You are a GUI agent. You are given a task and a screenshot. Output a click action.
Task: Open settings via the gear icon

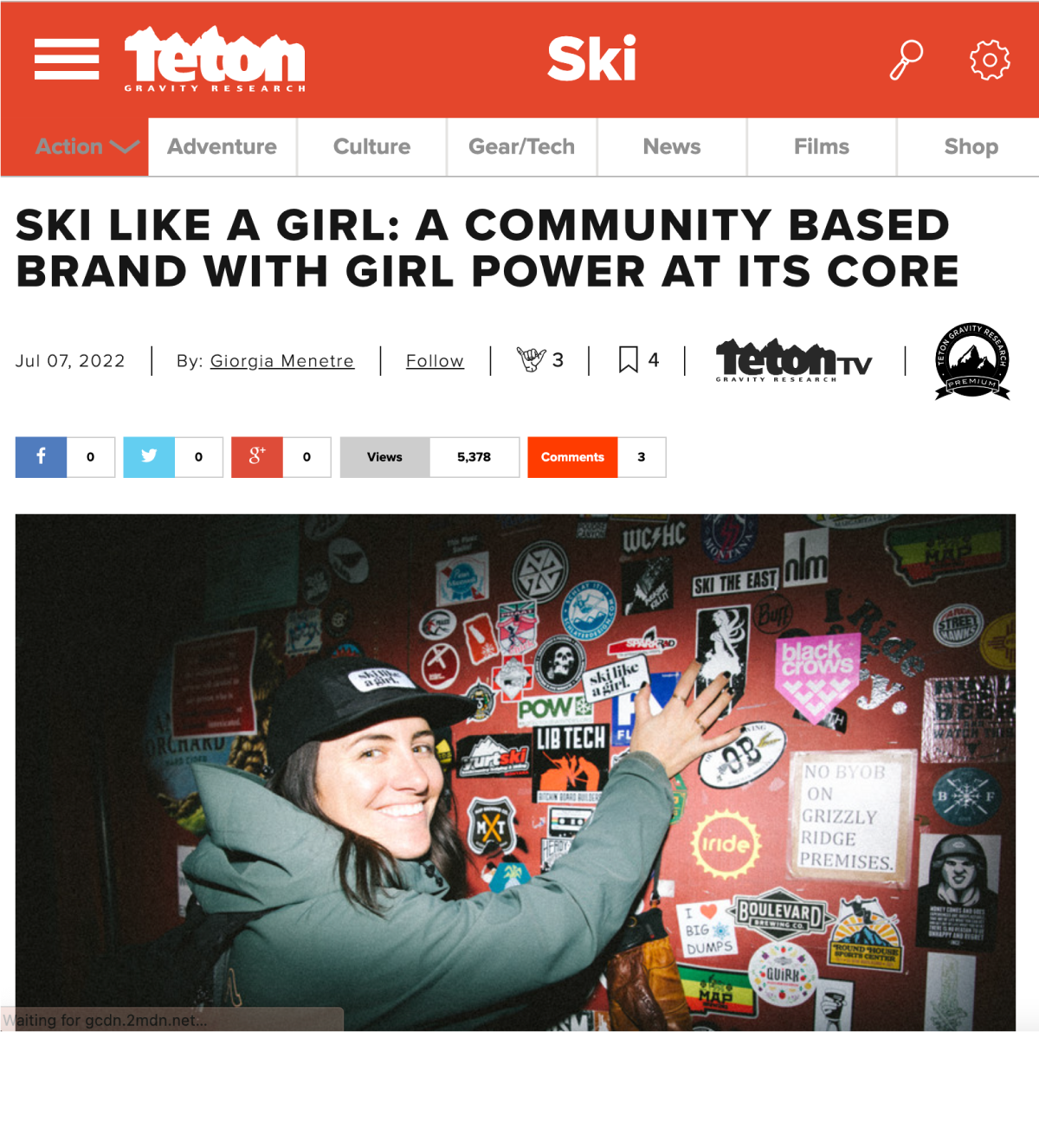click(x=990, y=60)
